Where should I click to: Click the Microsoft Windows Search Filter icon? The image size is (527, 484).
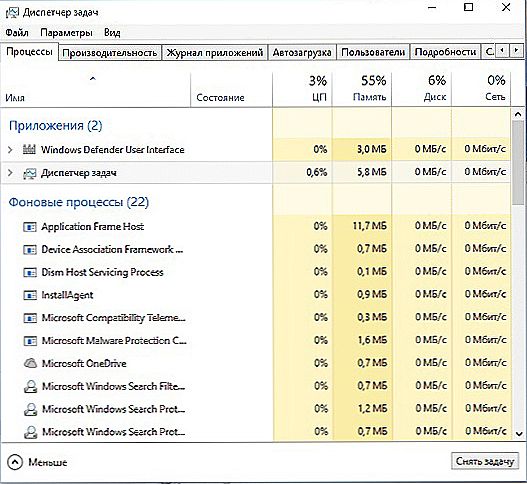30,387
